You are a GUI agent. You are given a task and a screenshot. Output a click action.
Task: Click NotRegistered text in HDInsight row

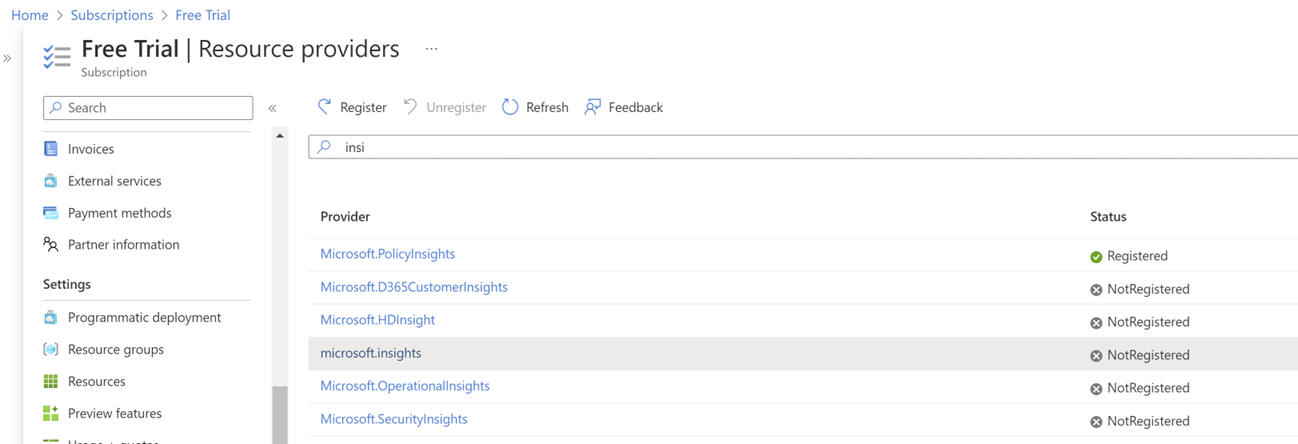click(1148, 322)
